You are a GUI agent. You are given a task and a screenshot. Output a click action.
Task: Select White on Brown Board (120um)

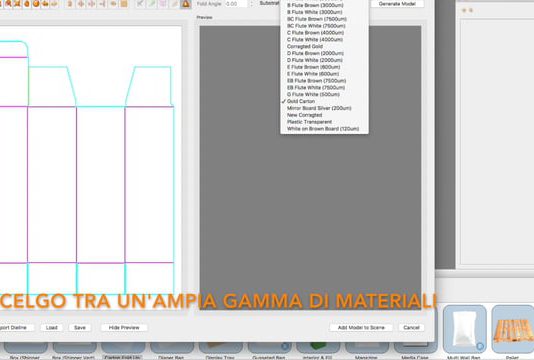[324, 129]
